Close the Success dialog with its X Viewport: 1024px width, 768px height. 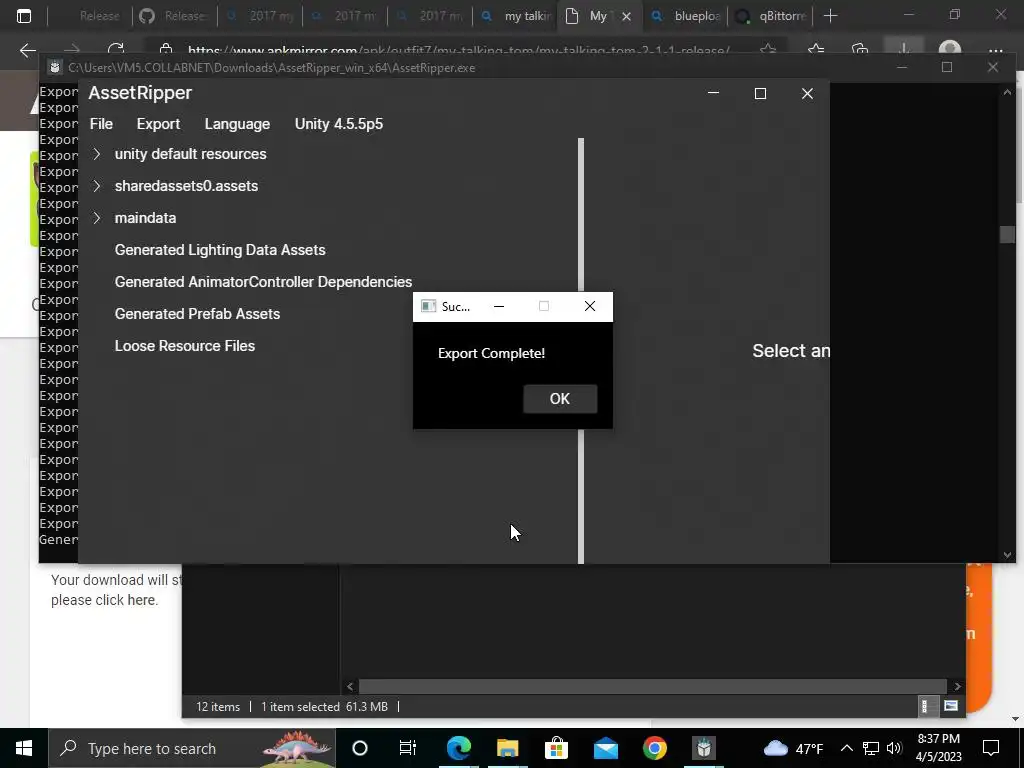pos(590,306)
